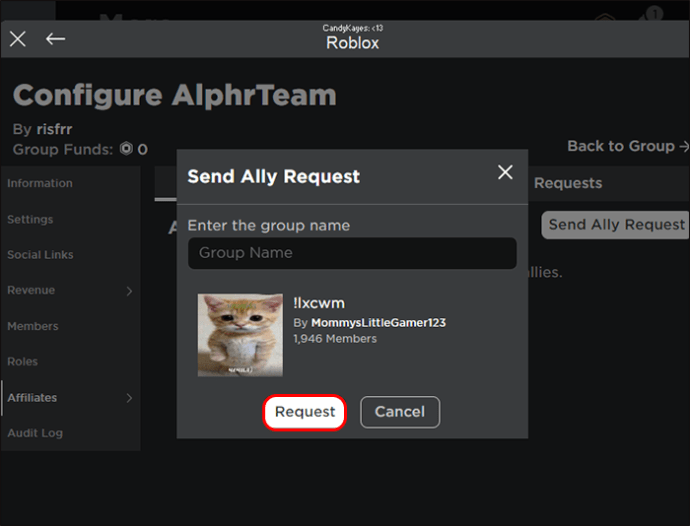The width and height of the screenshot is (690, 526).
Task: Click the X icon in the Roblox top bar
Action: [x=18, y=39]
